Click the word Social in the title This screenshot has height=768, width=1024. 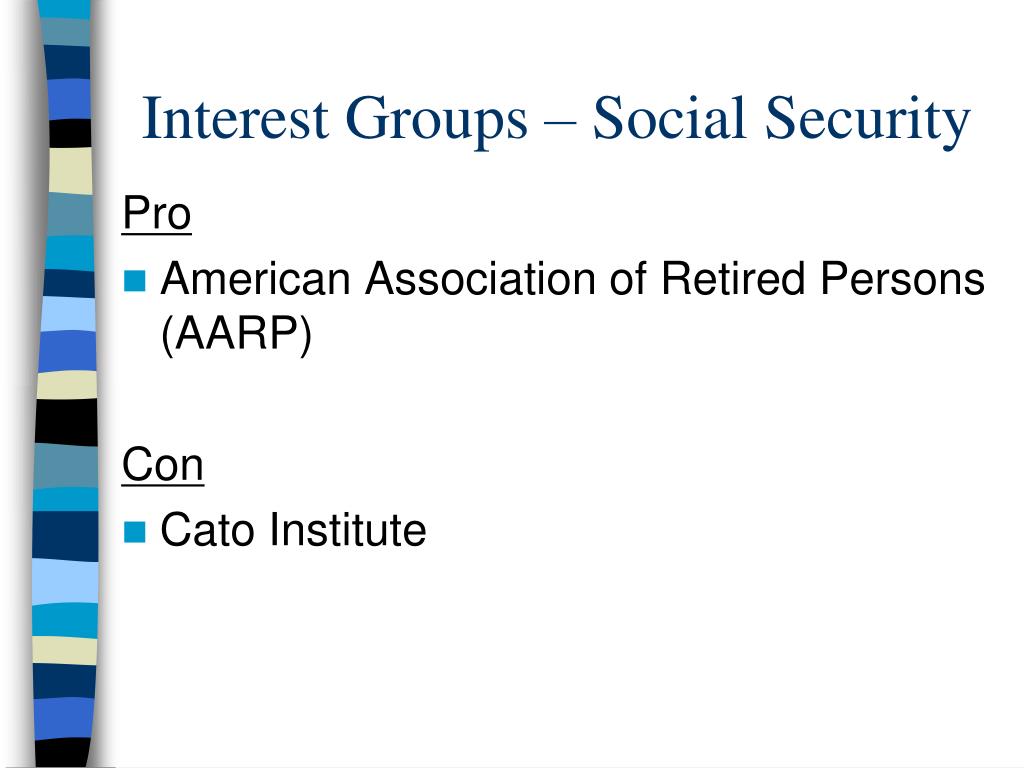coord(669,118)
